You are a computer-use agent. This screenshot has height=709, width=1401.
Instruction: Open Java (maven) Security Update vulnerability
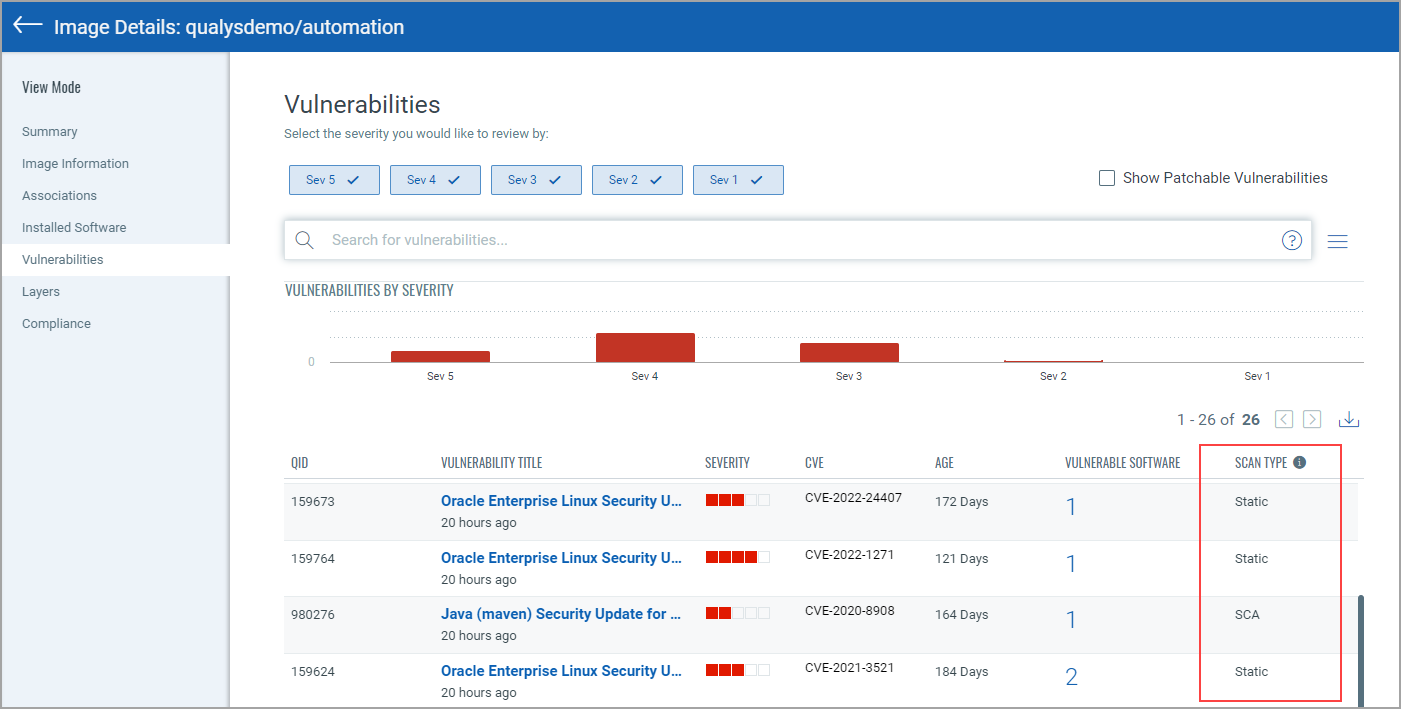[x=560, y=614]
